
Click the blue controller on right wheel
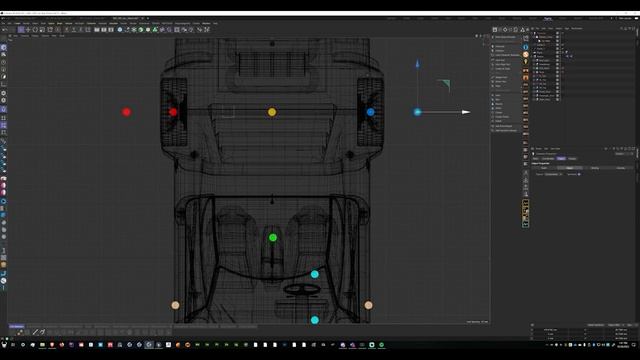370,112
